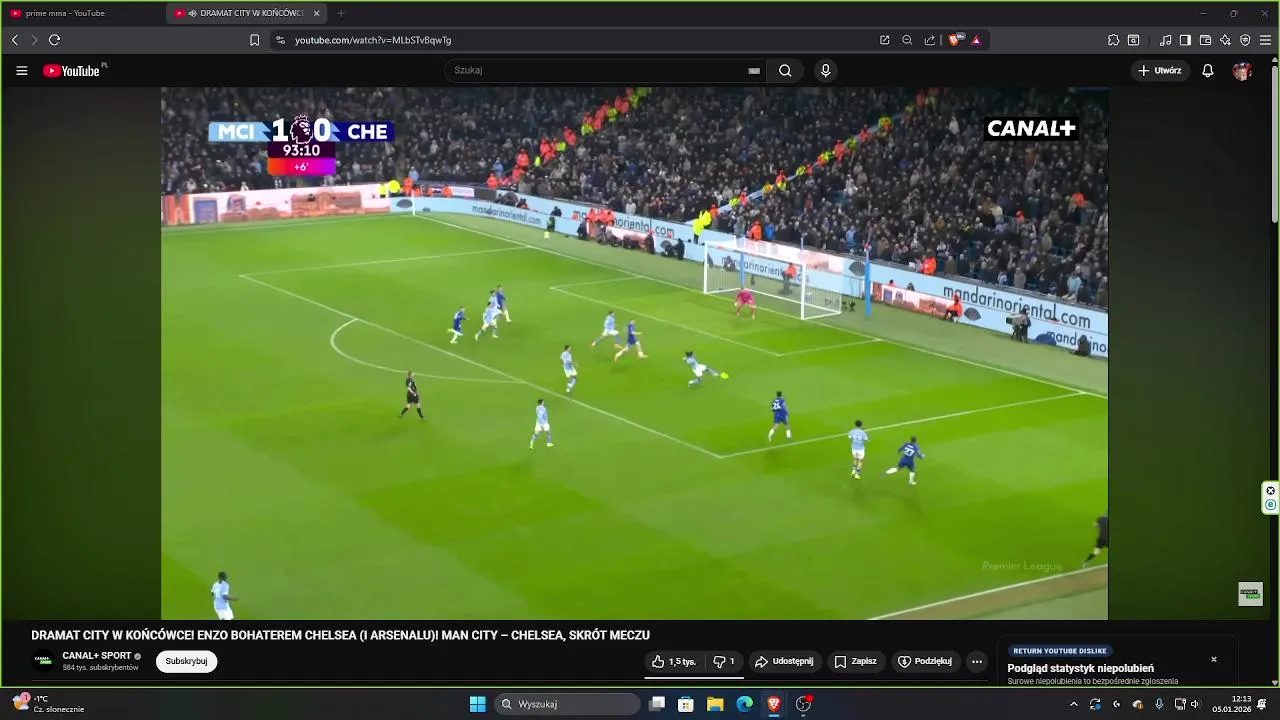Image resolution: width=1280 pixels, height=720 pixels.
Task: Reload the page with refresh icon
Action: click(54, 40)
